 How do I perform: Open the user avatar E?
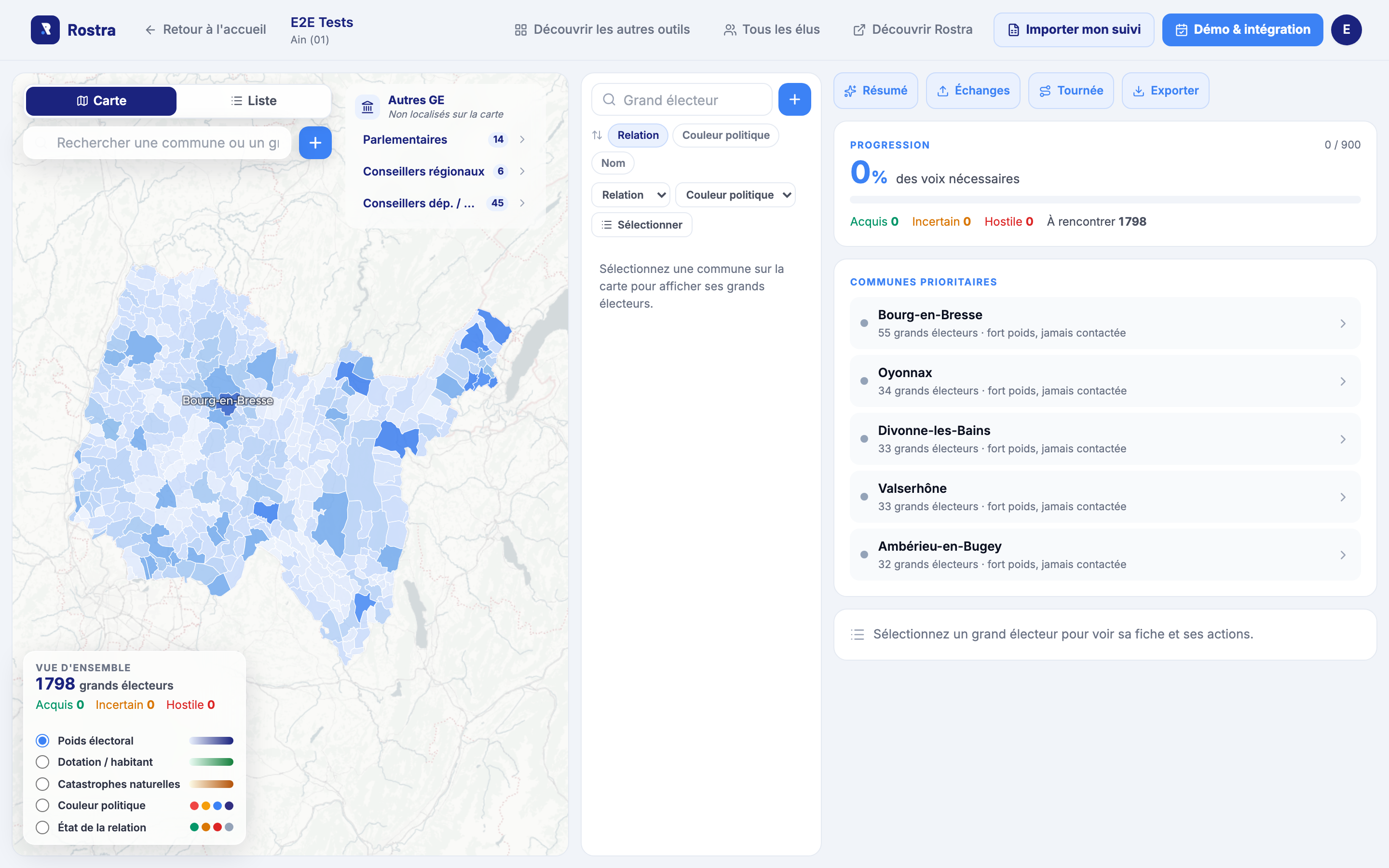1347,30
